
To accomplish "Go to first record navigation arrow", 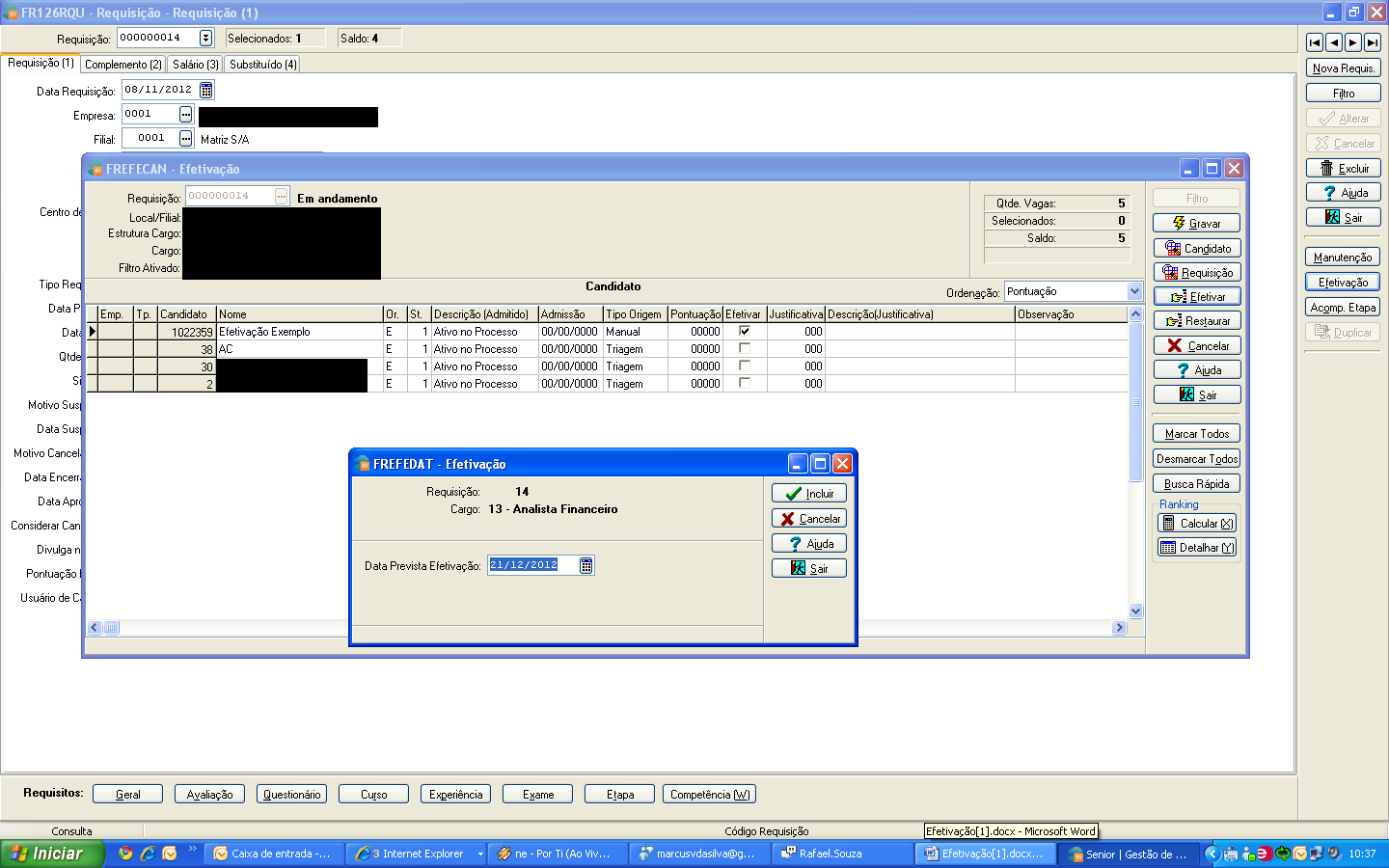I will coord(1315,42).
